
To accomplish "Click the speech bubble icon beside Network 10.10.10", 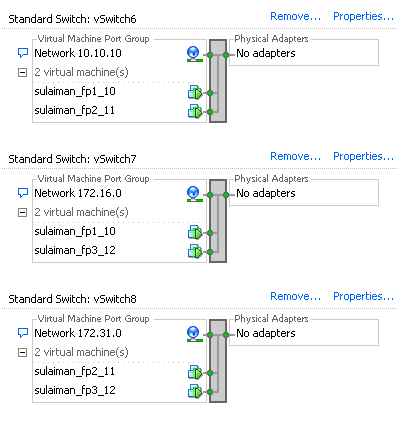I will click(x=22, y=53).
